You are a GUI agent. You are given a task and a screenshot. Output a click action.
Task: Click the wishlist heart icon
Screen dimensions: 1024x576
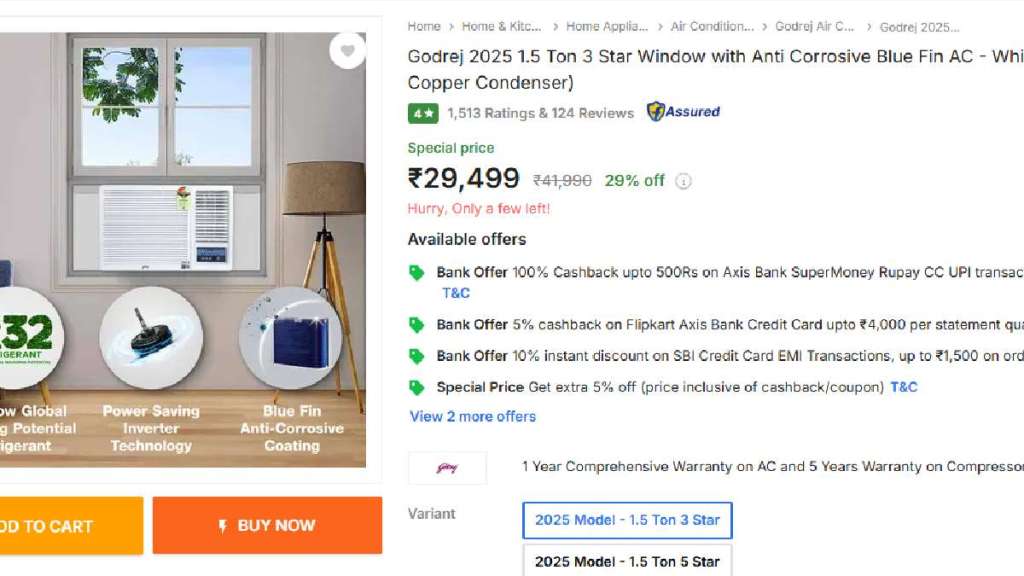(347, 50)
